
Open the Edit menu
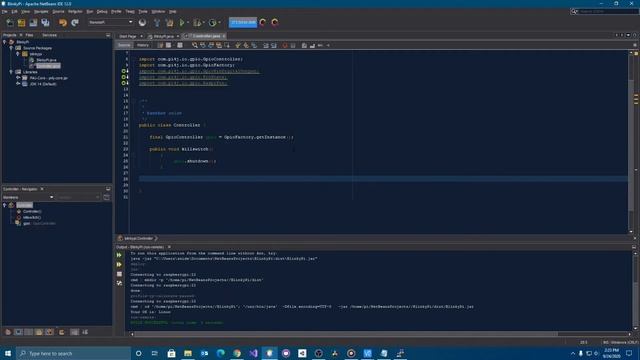pos(14,11)
